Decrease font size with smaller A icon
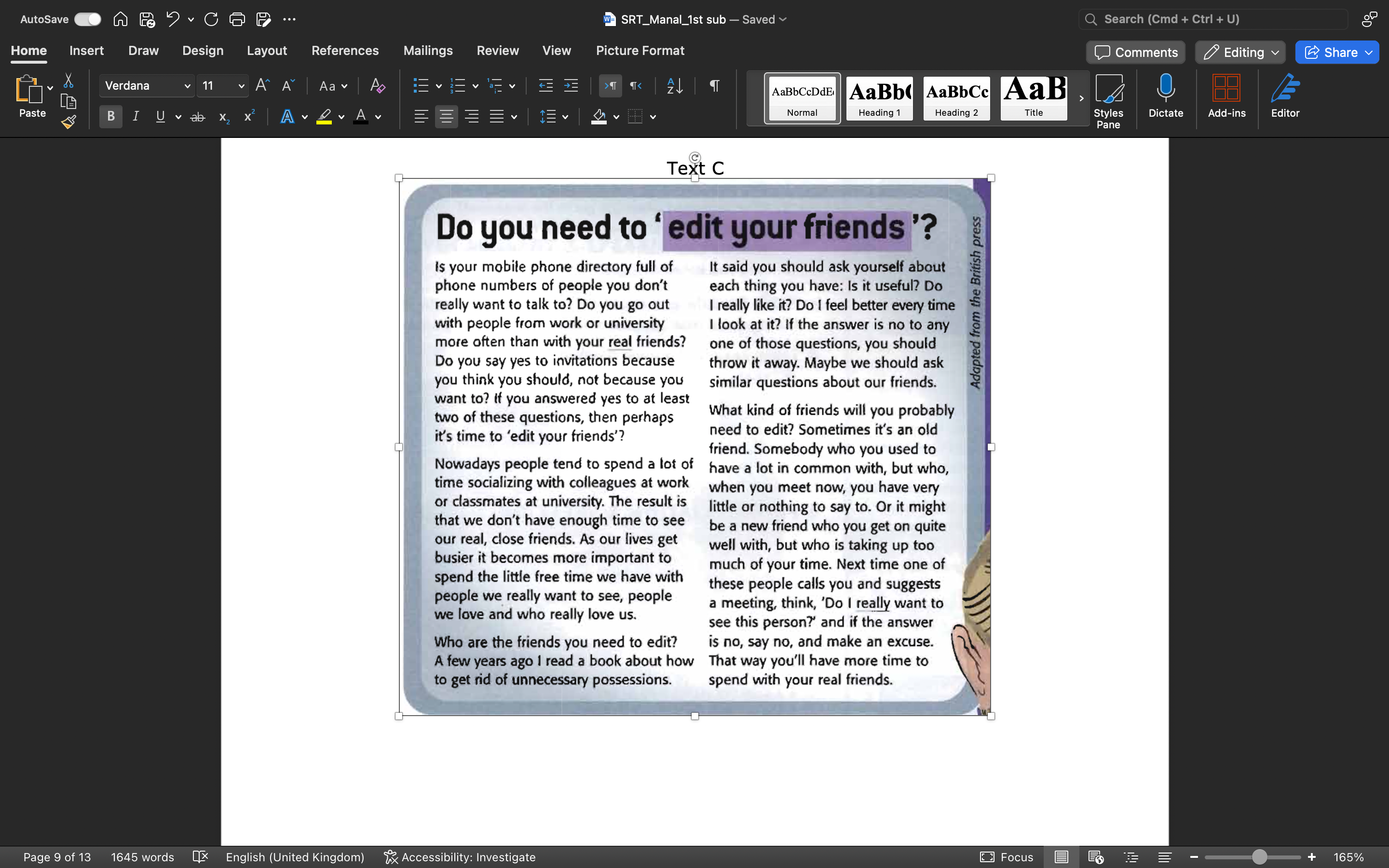1389x868 pixels. point(288,85)
